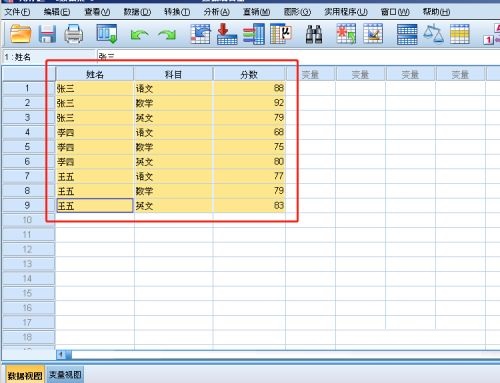
Task: Open the 实用程序(U) menu
Action: [346, 12]
